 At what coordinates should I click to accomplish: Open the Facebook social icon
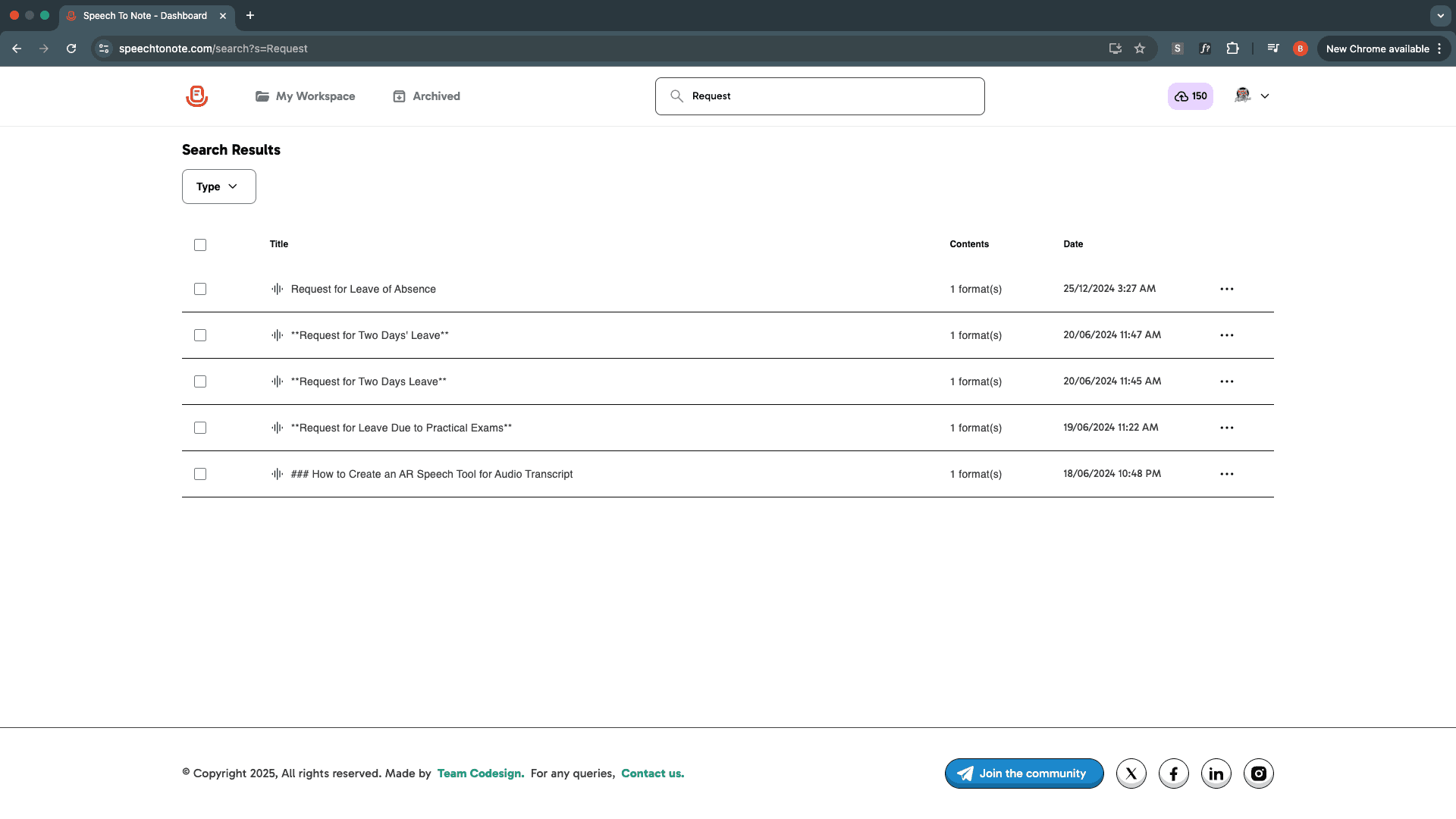[1173, 773]
